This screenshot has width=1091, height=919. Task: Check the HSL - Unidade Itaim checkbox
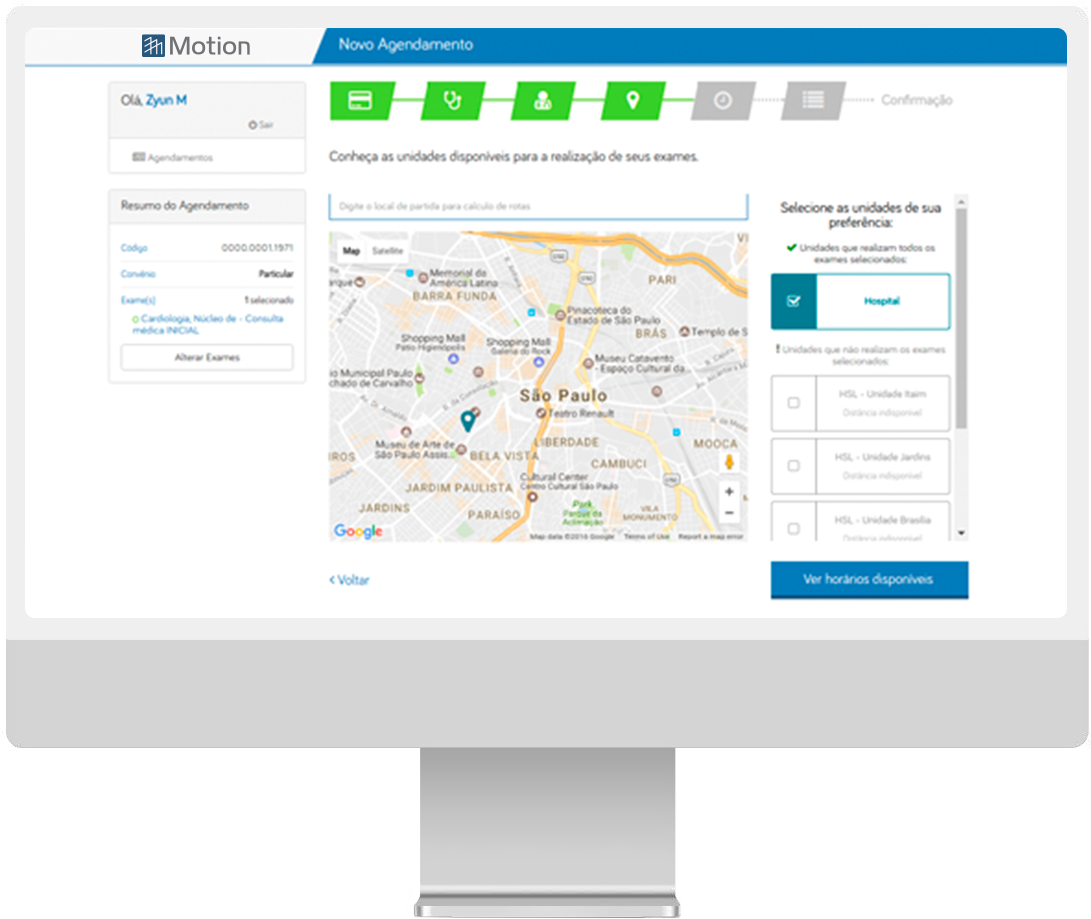coord(794,403)
